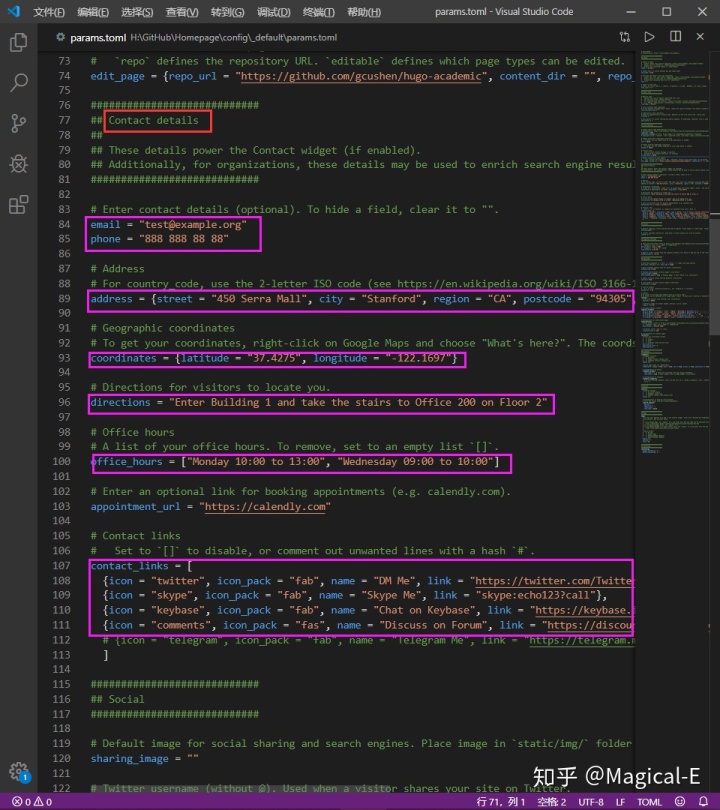The width and height of the screenshot is (720, 810).
Task: Click the appointment_url key
Action: [x=135, y=507]
